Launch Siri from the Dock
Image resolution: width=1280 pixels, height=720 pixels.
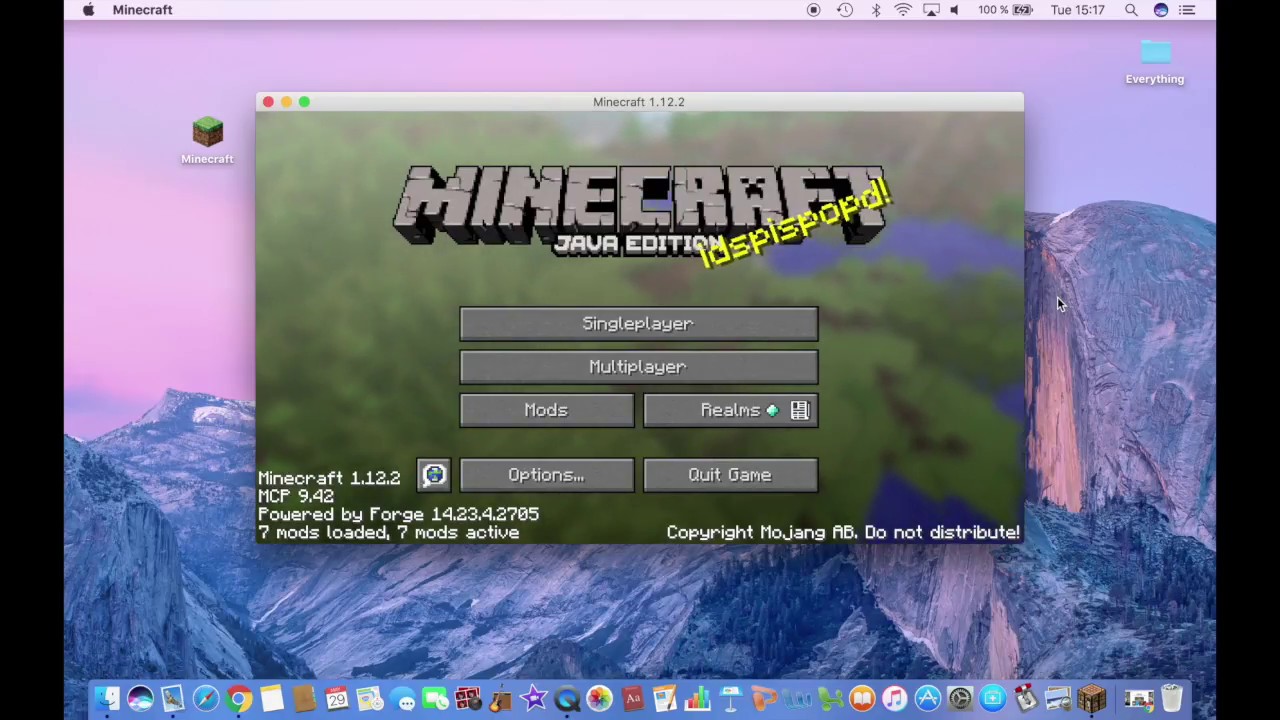140,699
